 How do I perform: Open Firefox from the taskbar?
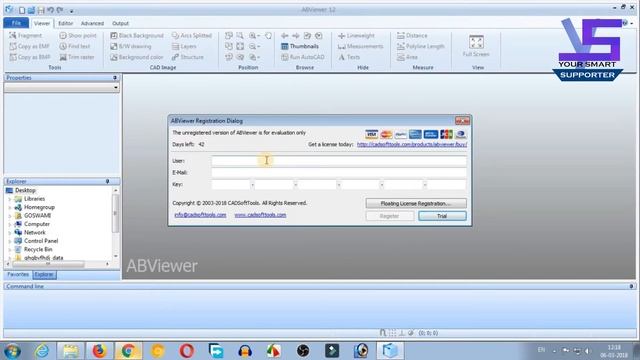tap(99, 351)
